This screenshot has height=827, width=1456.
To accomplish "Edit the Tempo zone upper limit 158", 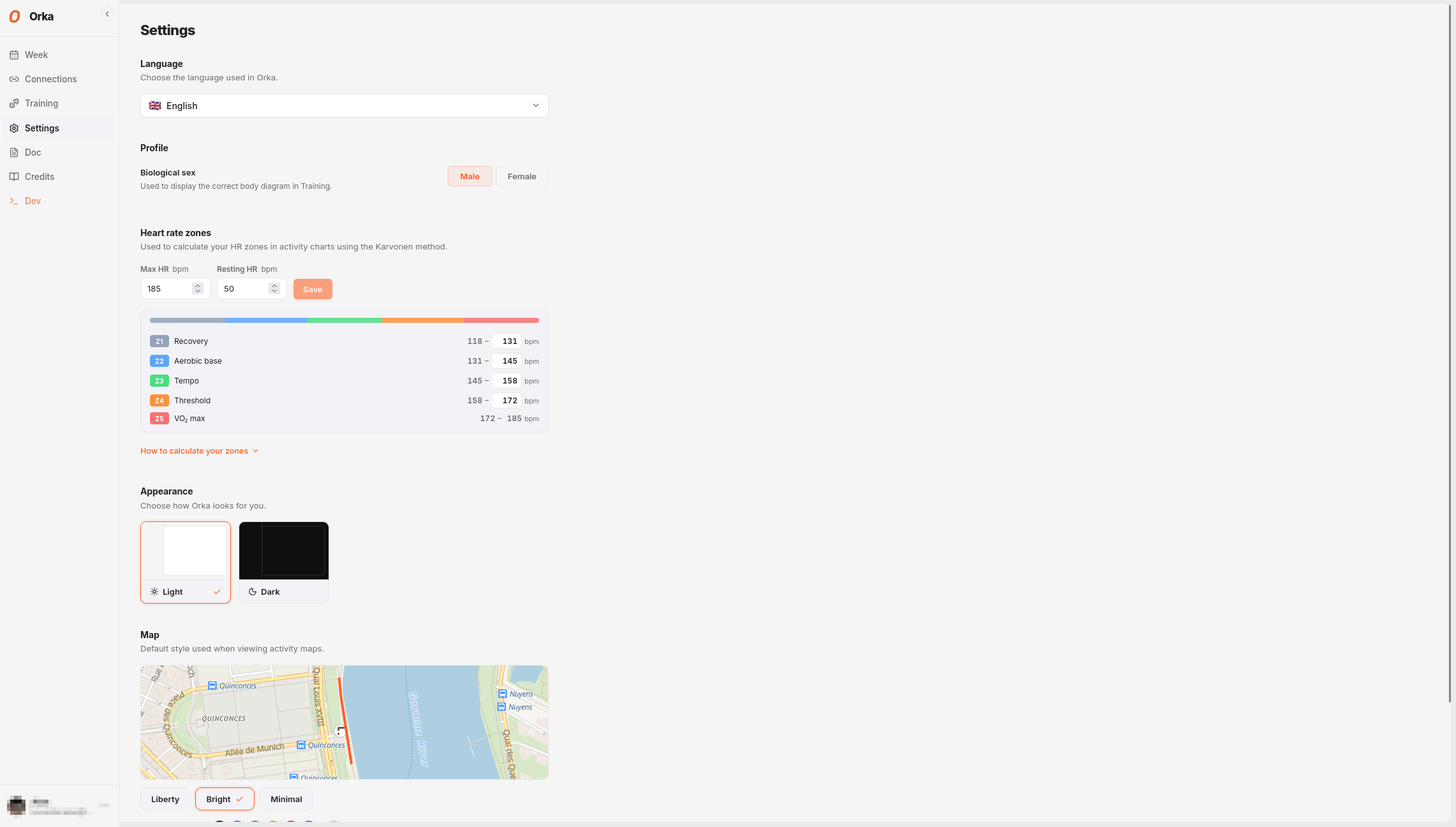I will click(x=507, y=381).
